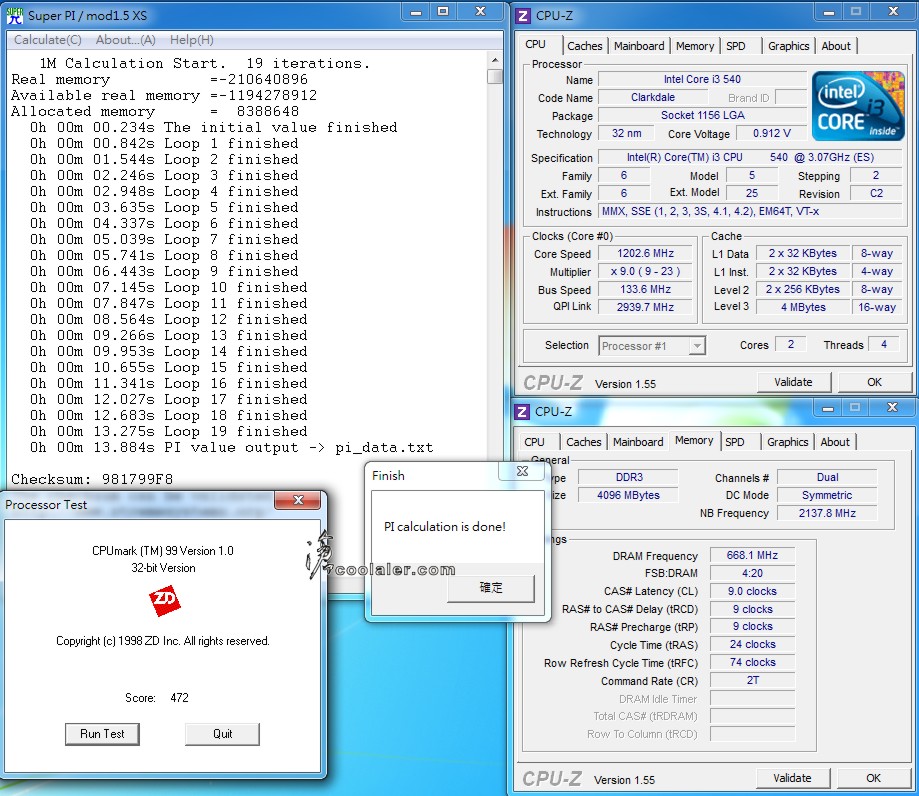Open Caches tab in CPU-Z memory window
The height and width of the screenshot is (796, 919).
(x=583, y=442)
